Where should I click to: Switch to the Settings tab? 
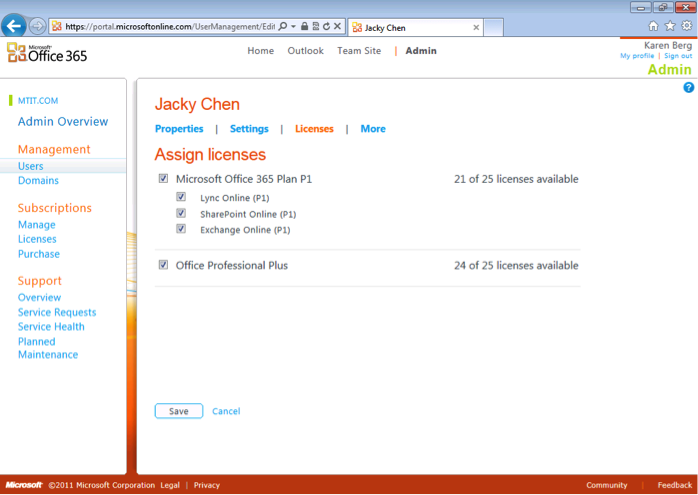point(249,129)
